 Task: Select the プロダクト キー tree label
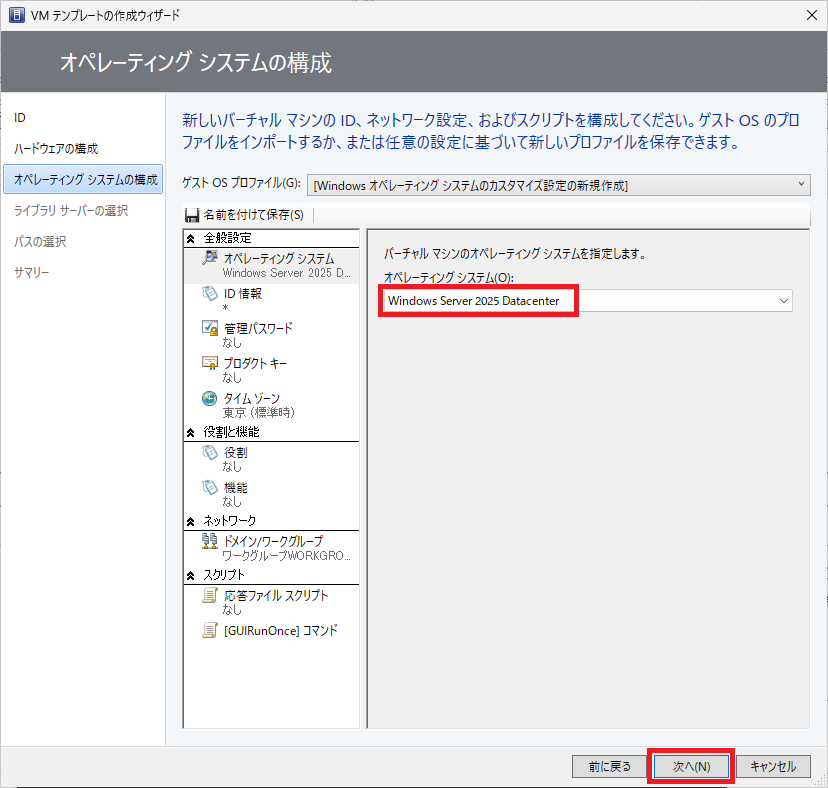(x=255, y=363)
